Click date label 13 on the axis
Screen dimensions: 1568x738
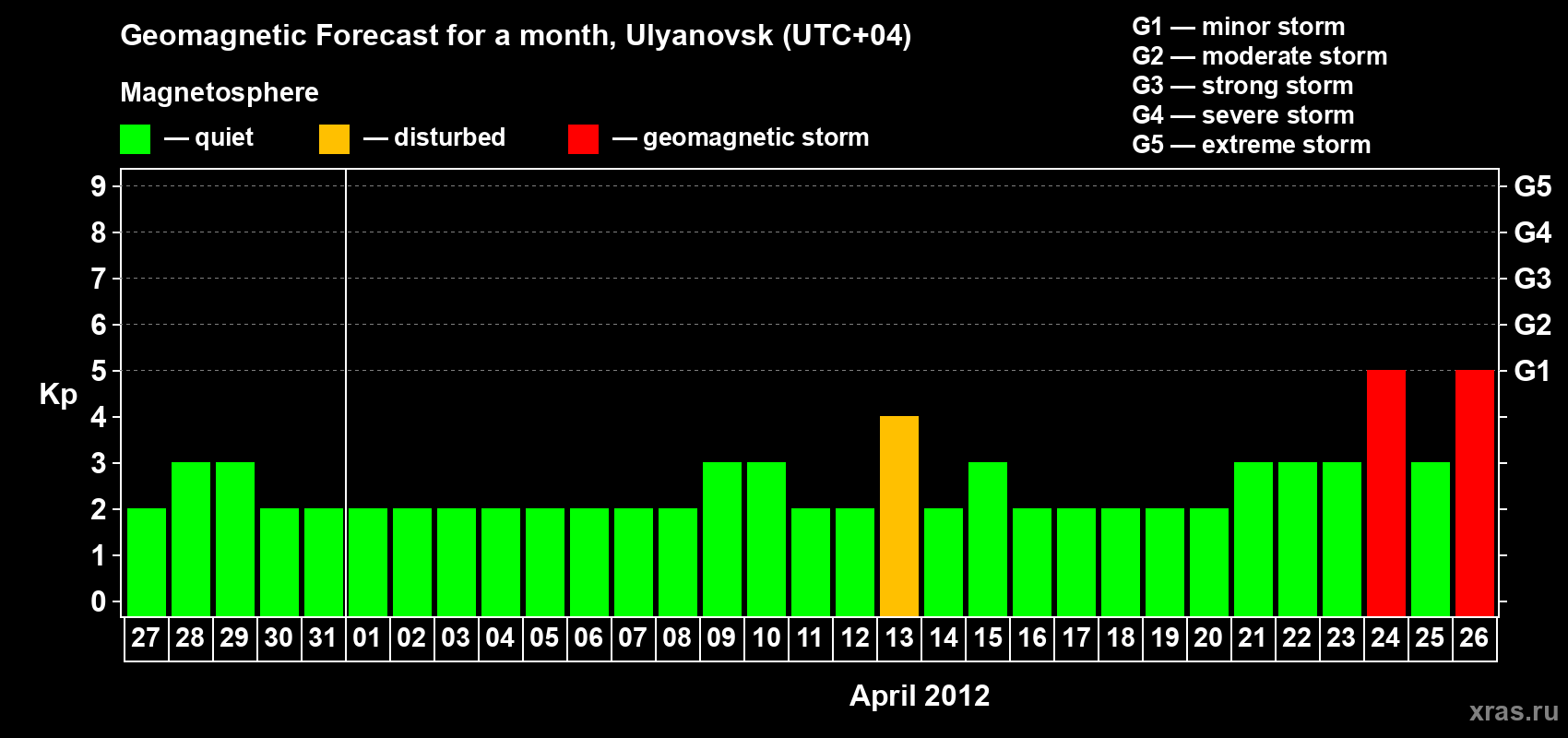[898, 638]
